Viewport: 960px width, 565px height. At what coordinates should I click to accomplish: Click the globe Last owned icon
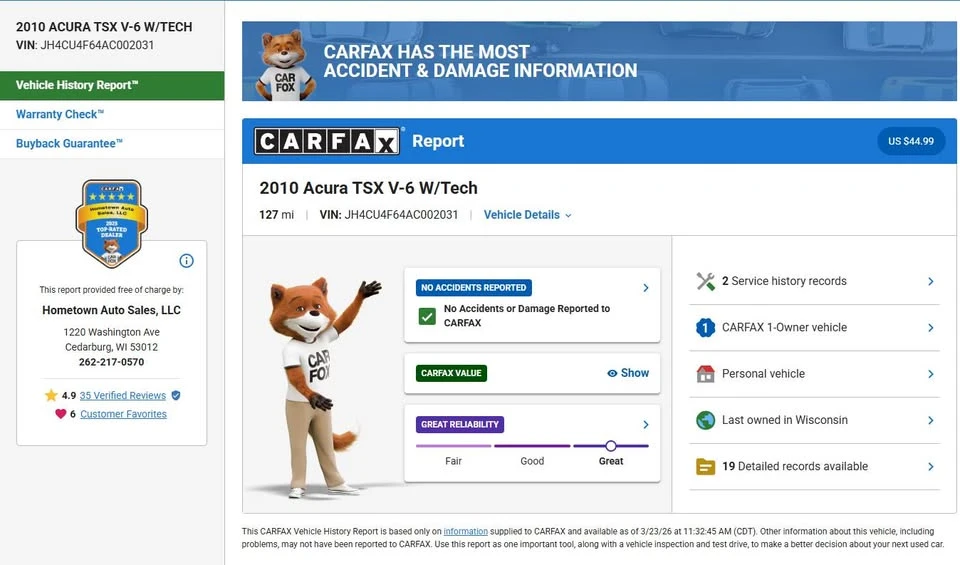[705, 420]
